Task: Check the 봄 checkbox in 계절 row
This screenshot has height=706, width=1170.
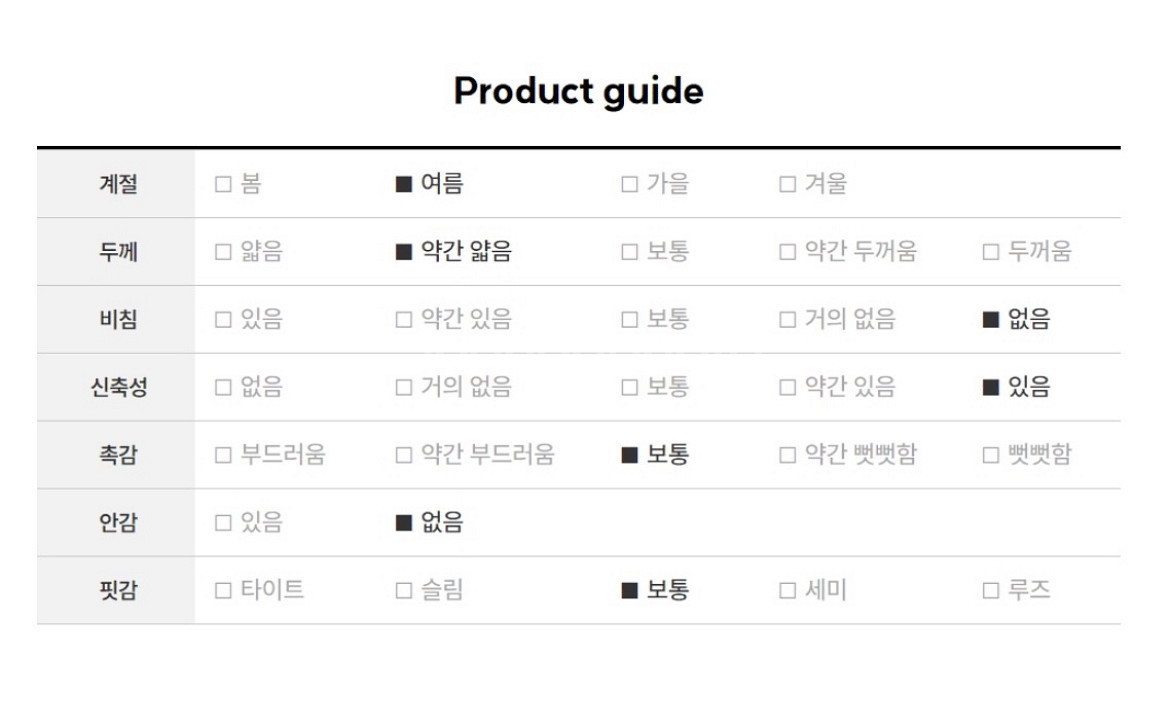Action: [223, 184]
